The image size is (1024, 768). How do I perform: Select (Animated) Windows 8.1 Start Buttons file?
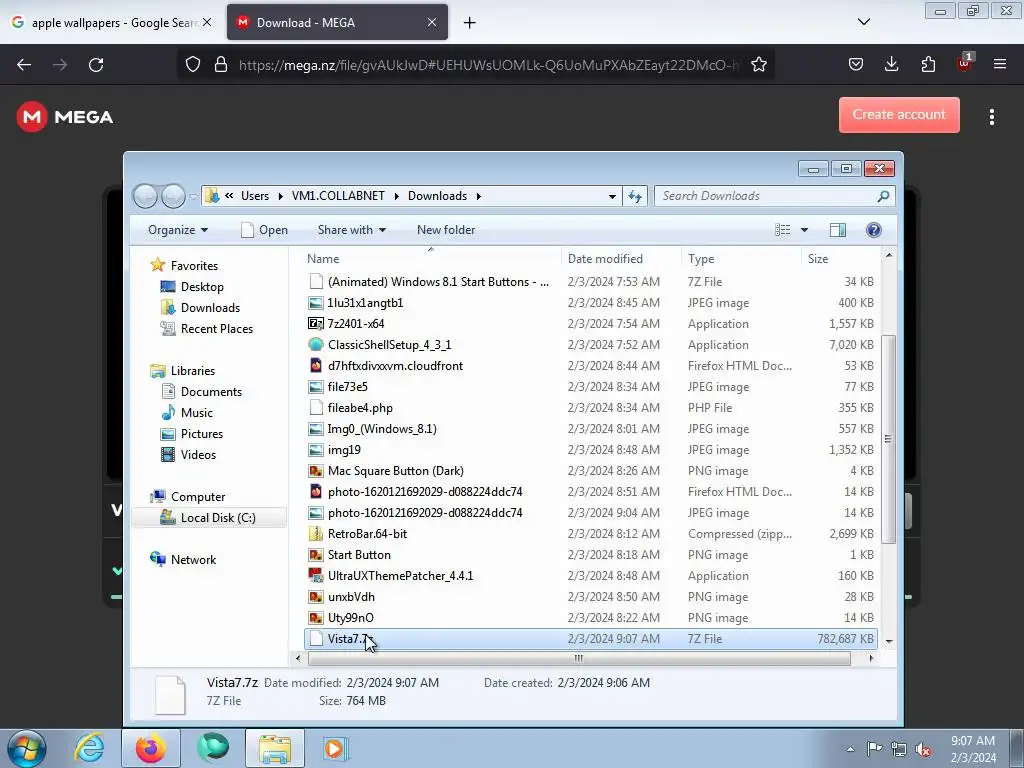438,282
